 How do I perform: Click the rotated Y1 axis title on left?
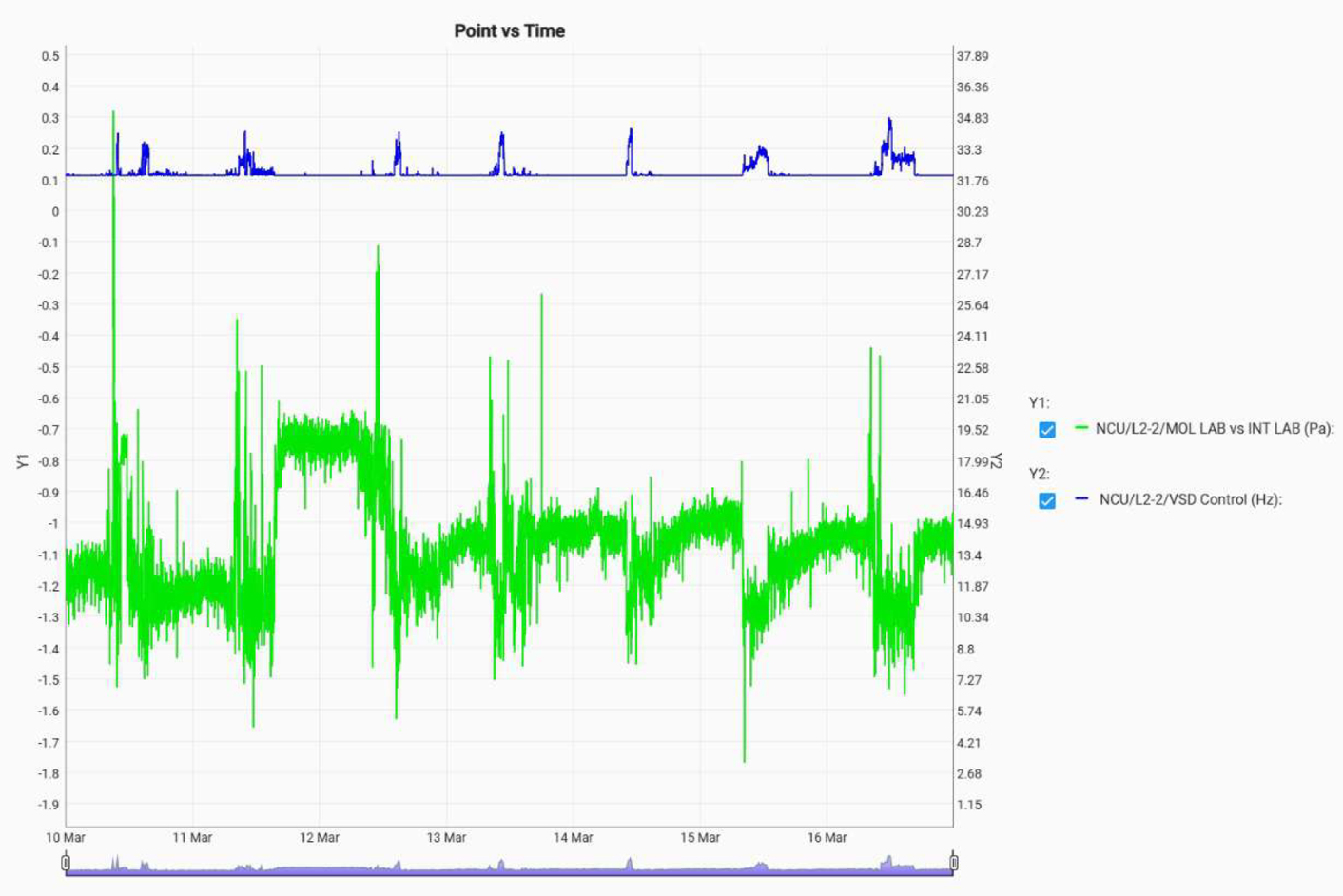point(23,461)
